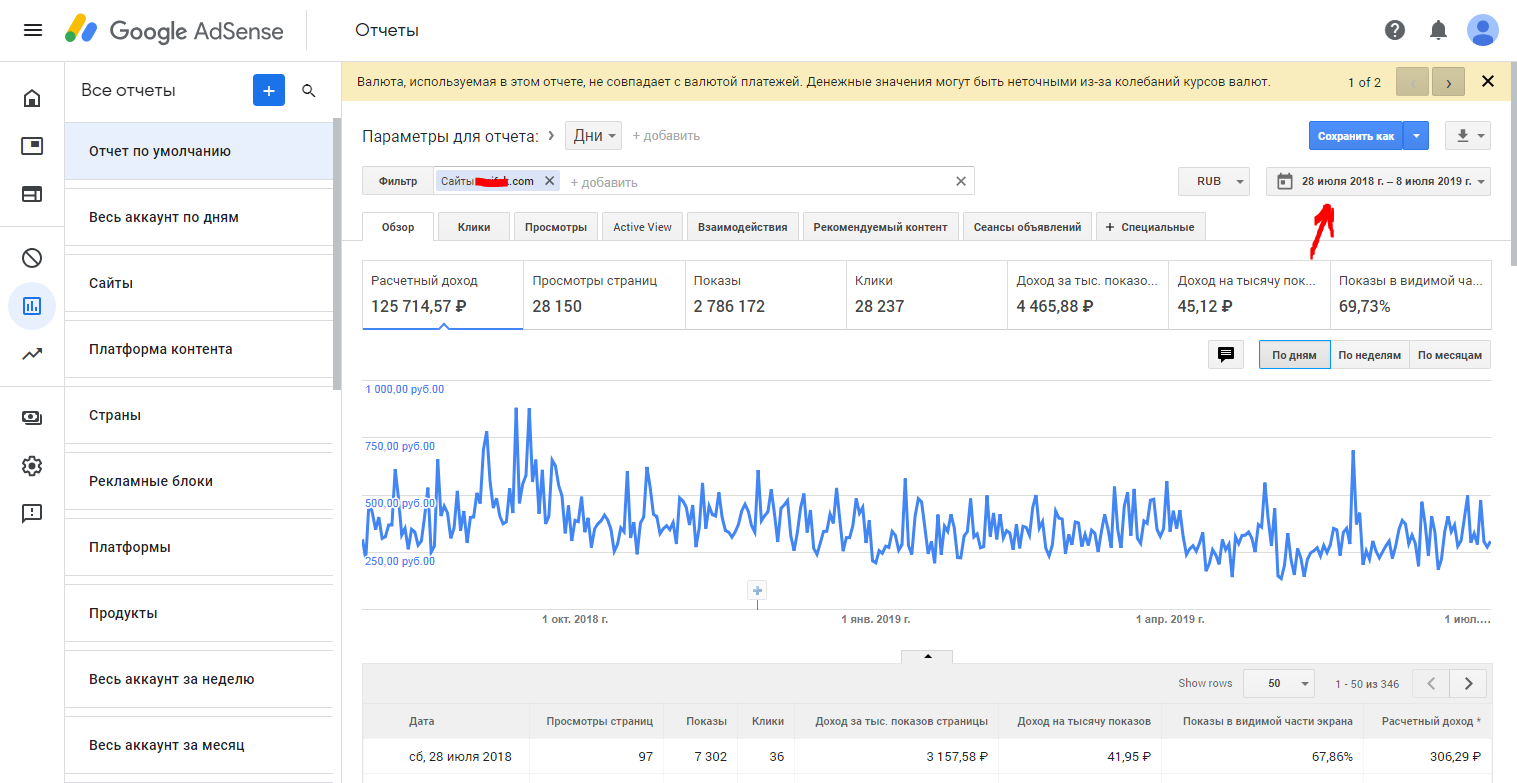Image resolution: width=1517 pixels, height=783 pixels.
Task: Click the Сохранить как button
Action: [x=1355, y=136]
